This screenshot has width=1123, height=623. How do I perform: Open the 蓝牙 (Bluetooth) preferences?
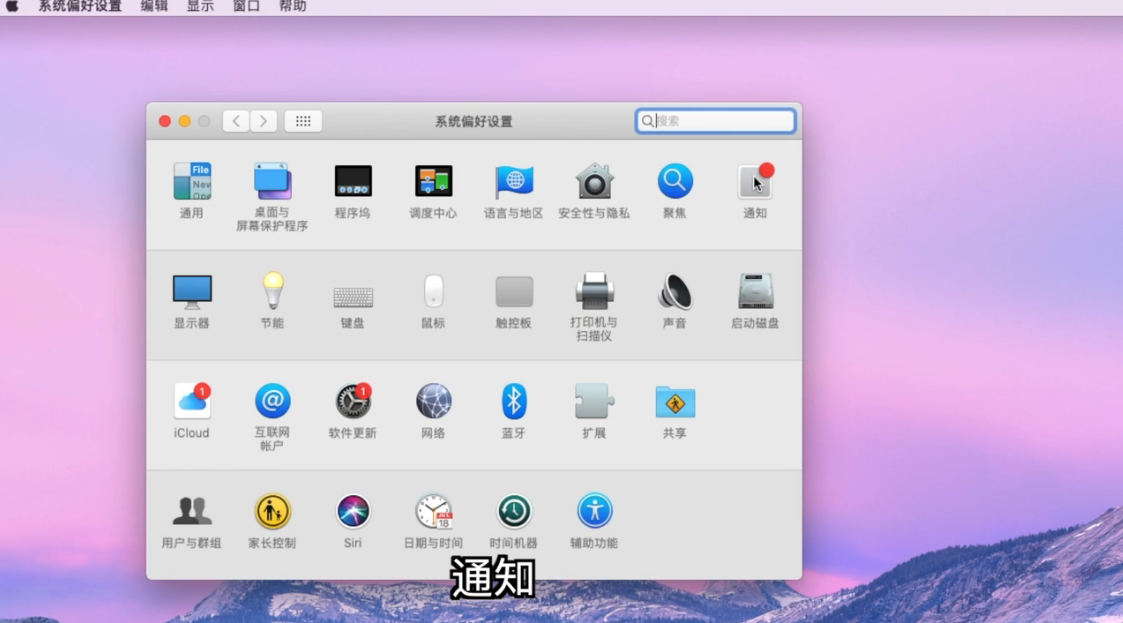(514, 401)
